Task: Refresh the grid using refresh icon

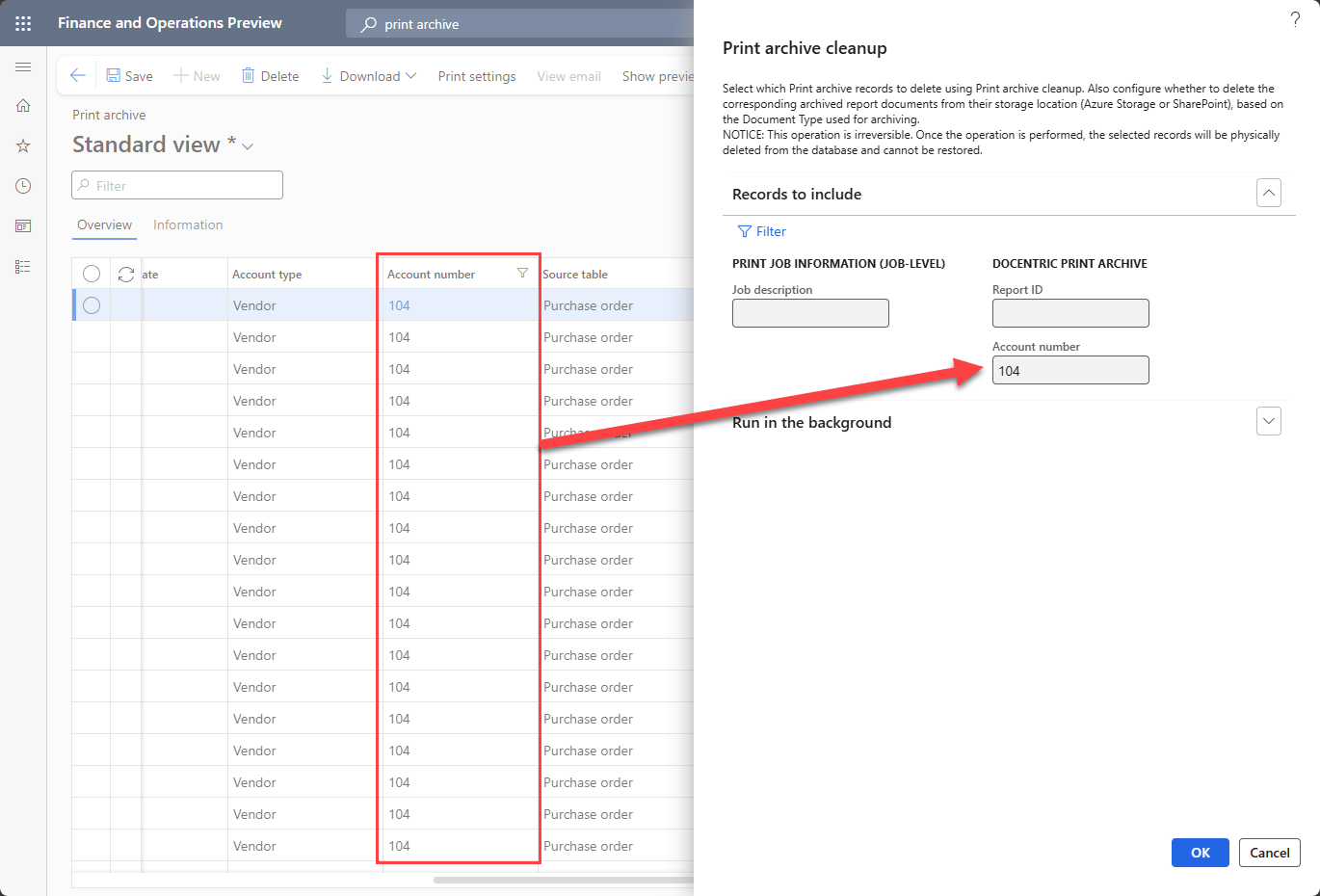Action: pos(126,275)
